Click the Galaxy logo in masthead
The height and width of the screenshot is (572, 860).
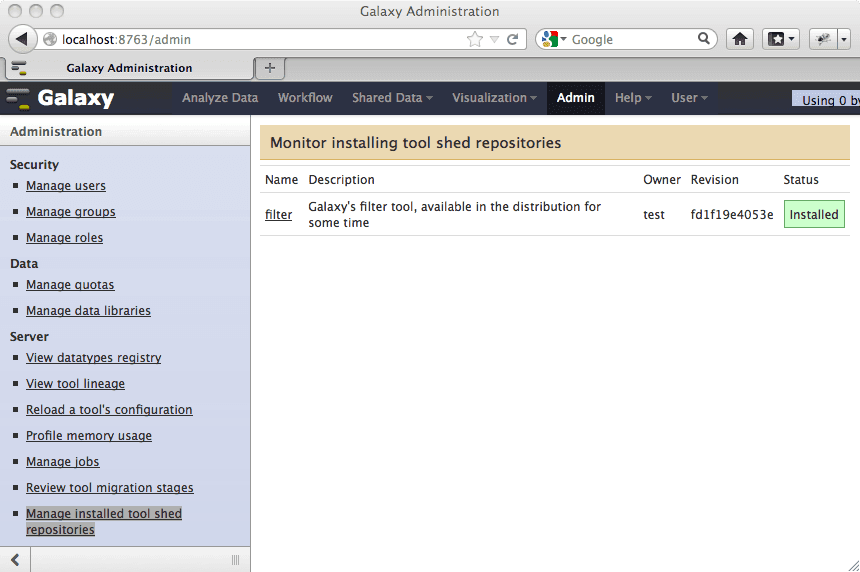[62, 98]
